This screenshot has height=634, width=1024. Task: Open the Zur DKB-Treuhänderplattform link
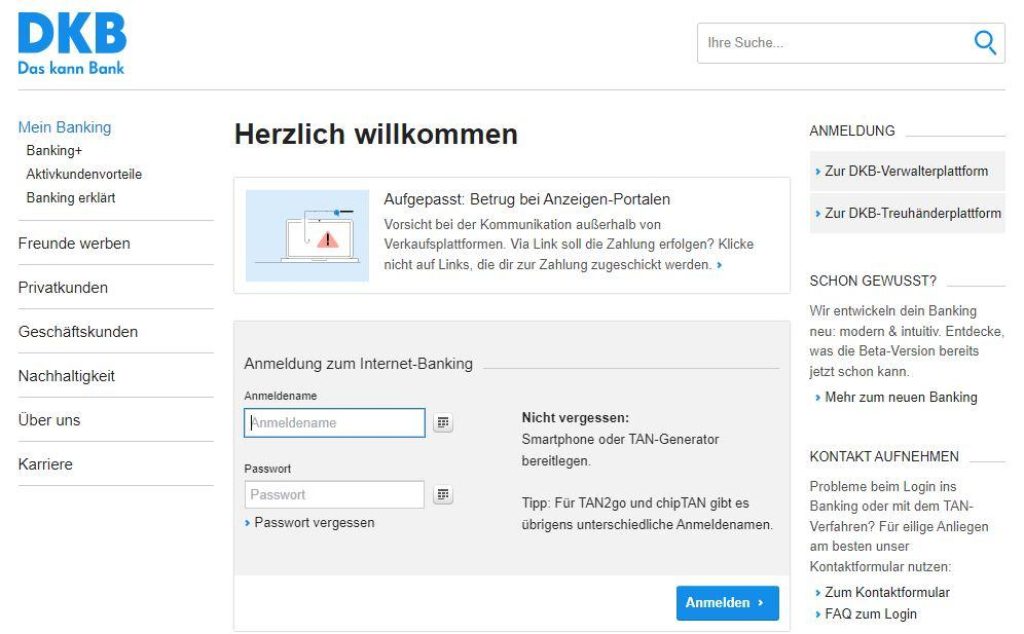pyautogui.click(x=913, y=213)
